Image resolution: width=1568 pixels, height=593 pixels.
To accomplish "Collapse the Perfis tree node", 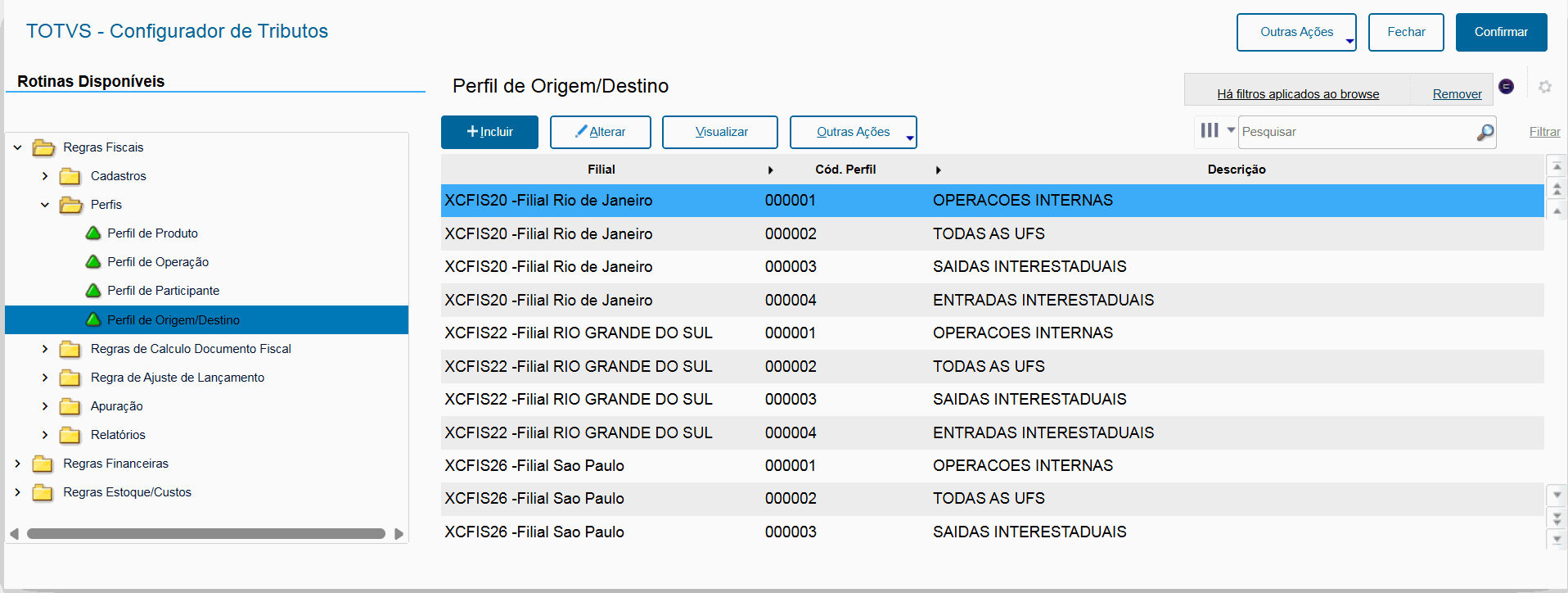I will click(45, 205).
